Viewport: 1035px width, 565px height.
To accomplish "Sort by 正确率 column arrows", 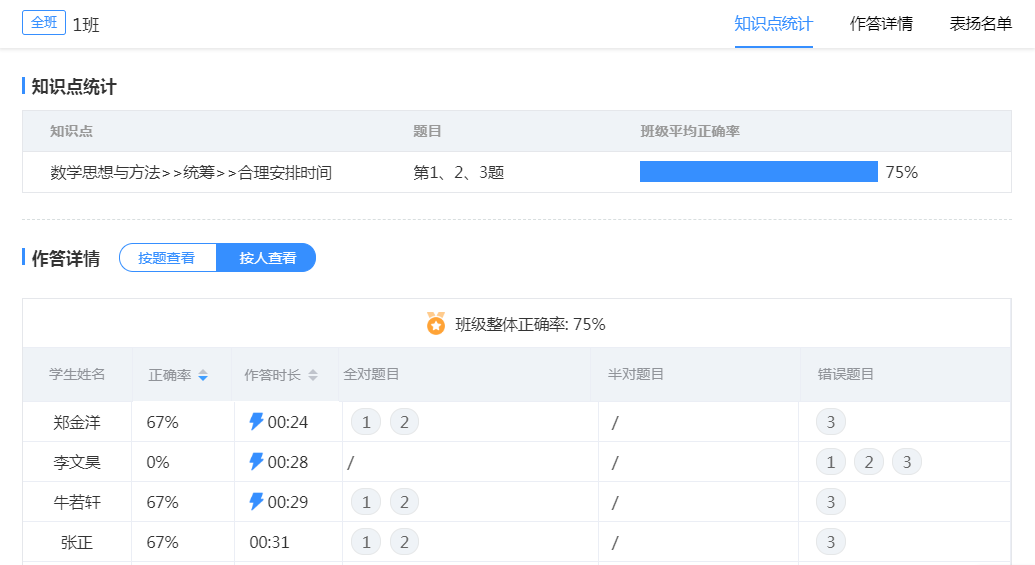I will (x=203, y=375).
